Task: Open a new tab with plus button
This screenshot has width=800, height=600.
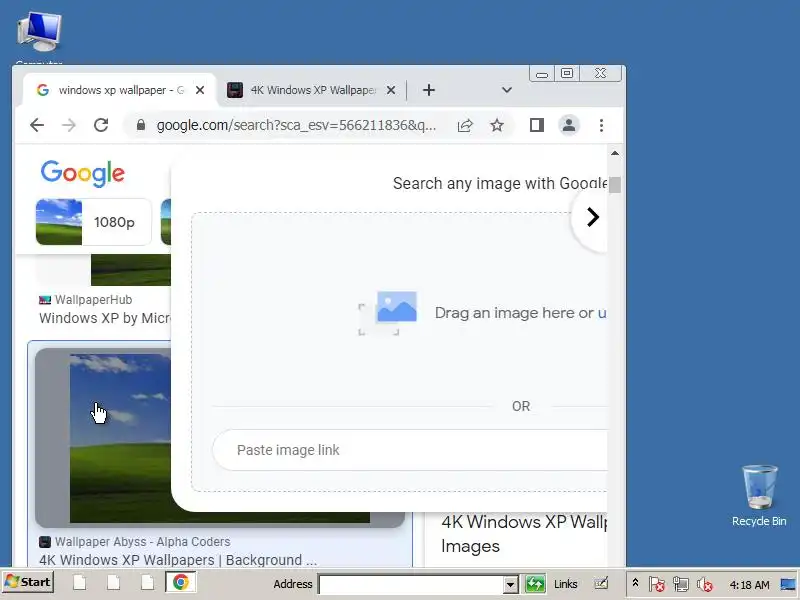Action: coord(429,90)
